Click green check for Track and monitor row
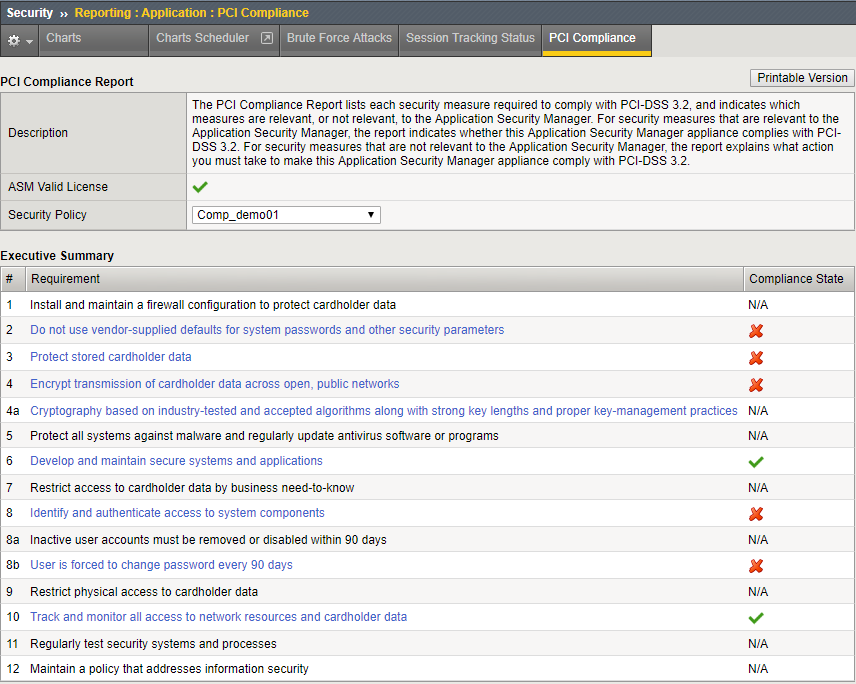The height and width of the screenshot is (684, 856). pyautogui.click(x=756, y=618)
